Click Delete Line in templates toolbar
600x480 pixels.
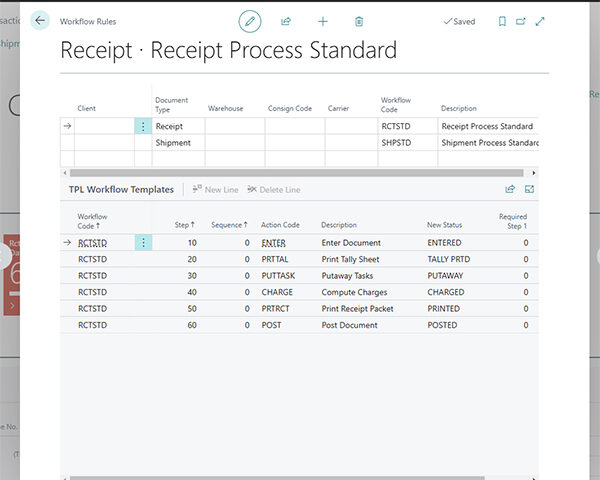click(273, 189)
